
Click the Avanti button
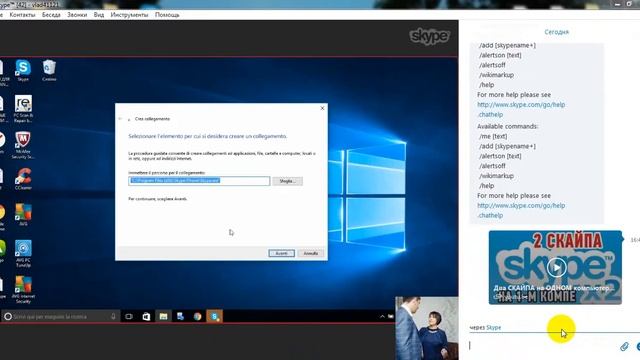pyautogui.click(x=282, y=253)
